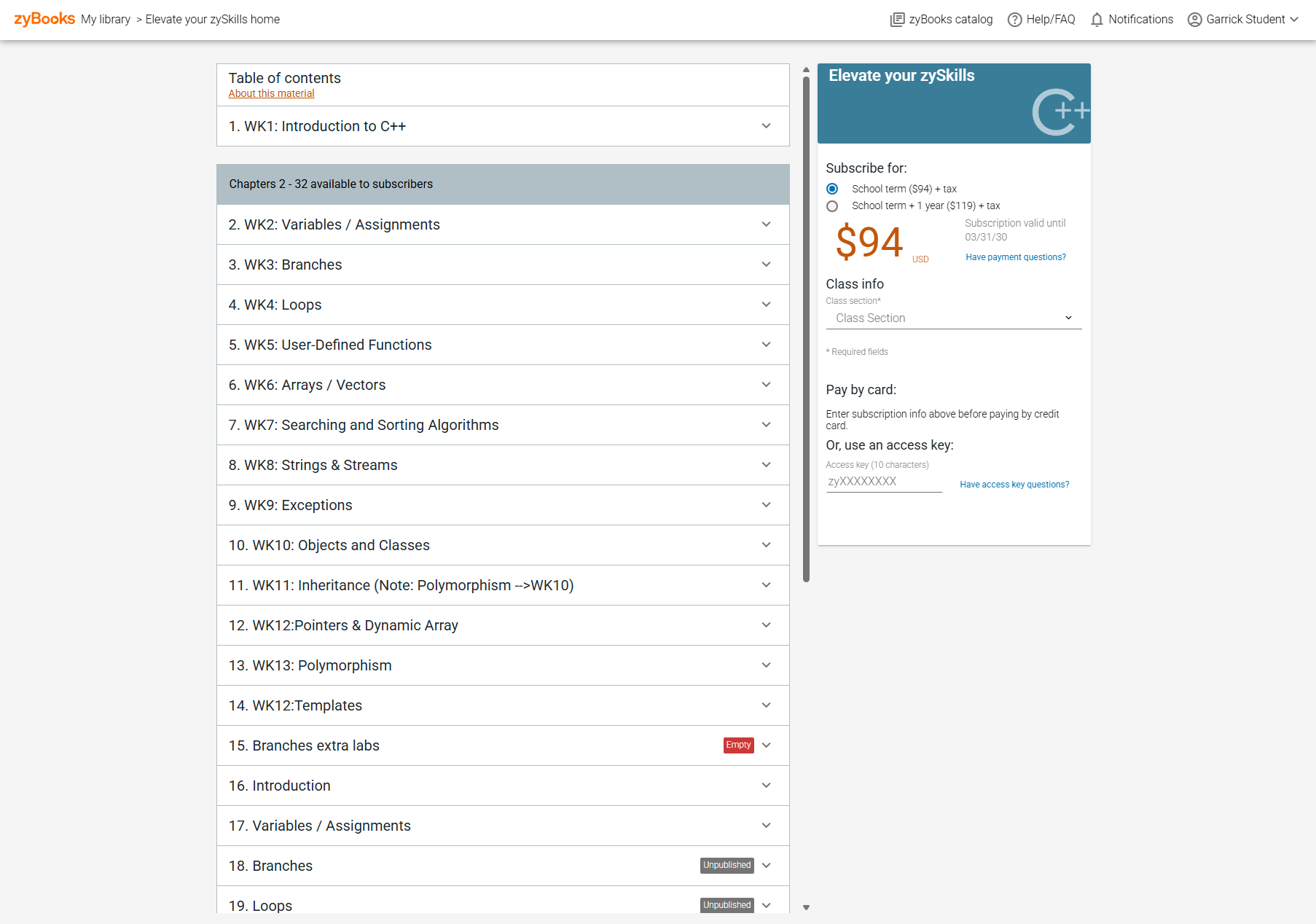Click 'Subscription valid until 03/31/30' text
The height and width of the screenshot is (924, 1316).
(1015, 230)
